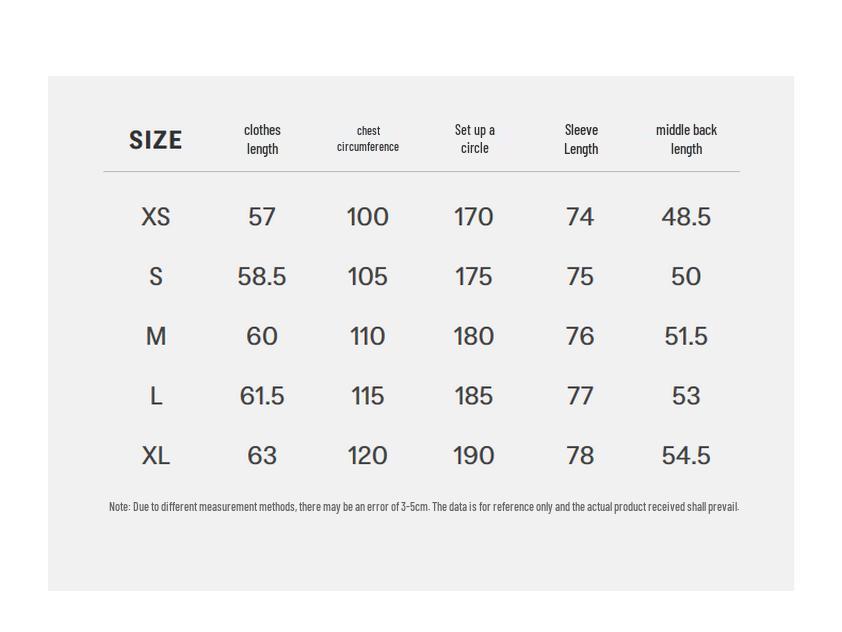The height and width of the screenshot is (632, 842).
Task: Click the measurement error note text
Action: coord(423,507)
